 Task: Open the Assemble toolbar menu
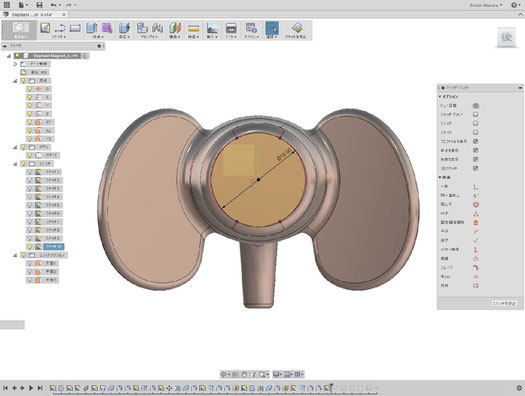[149, 36]
